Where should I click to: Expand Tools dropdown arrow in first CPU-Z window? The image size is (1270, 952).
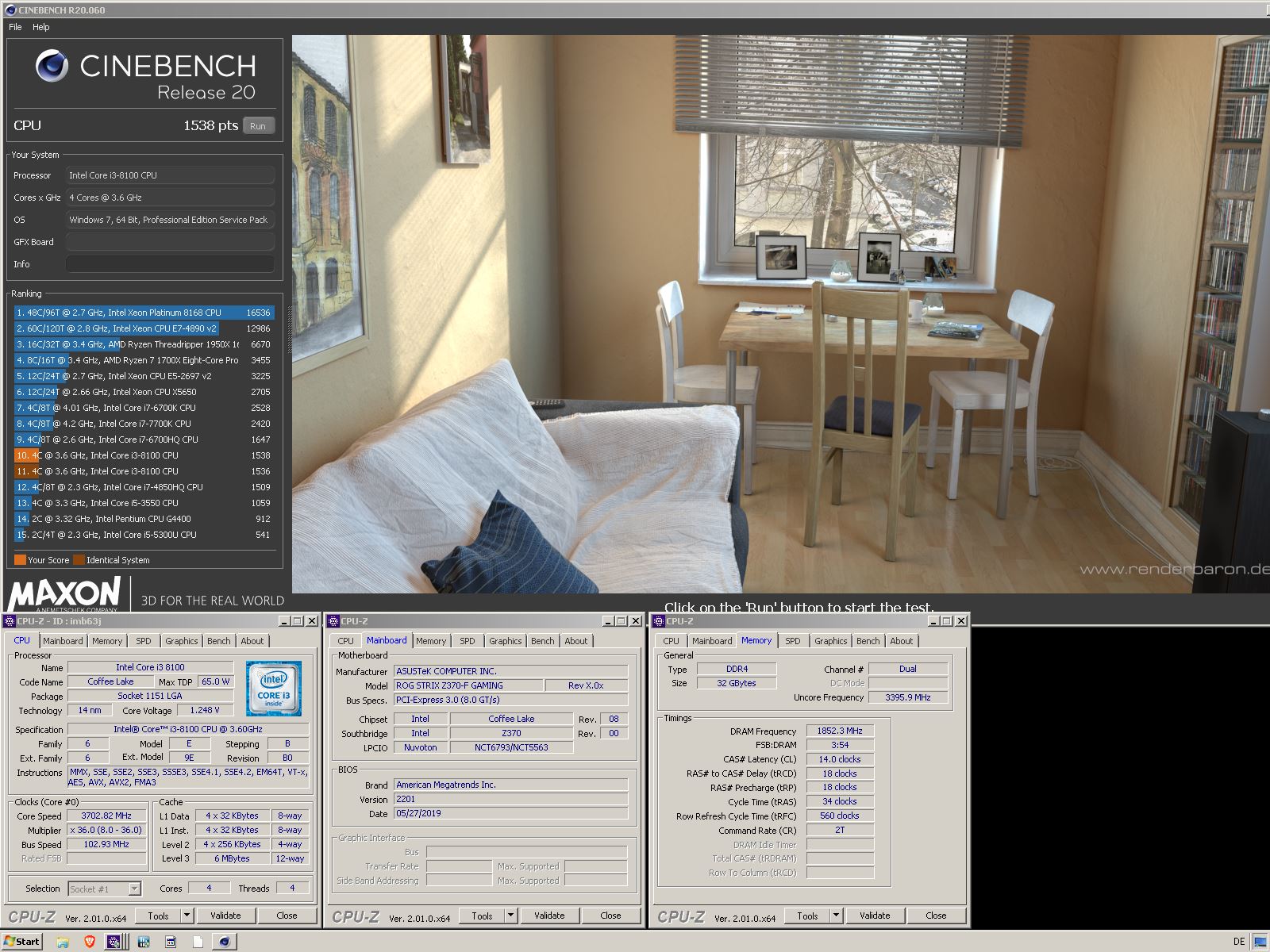click(x=187, y=916)
